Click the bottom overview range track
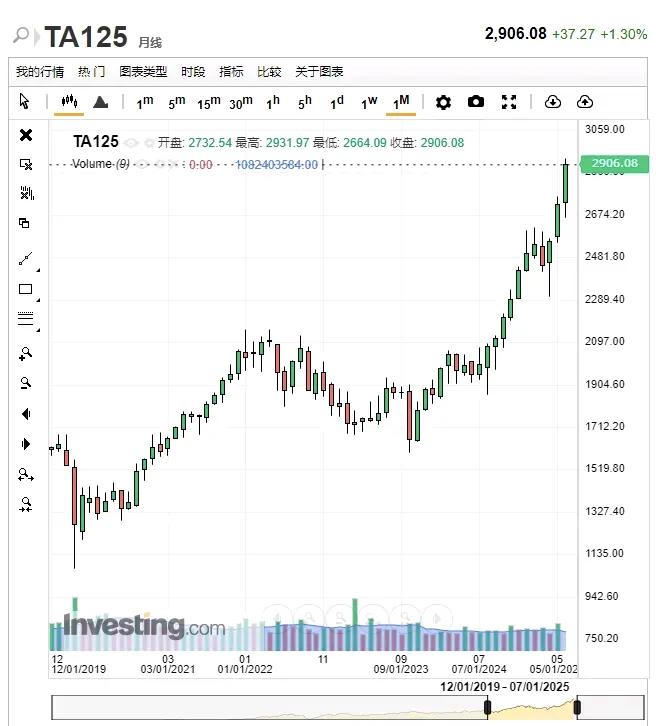The height and width of the screenshot is (726, 656). (x=348, y=707)
